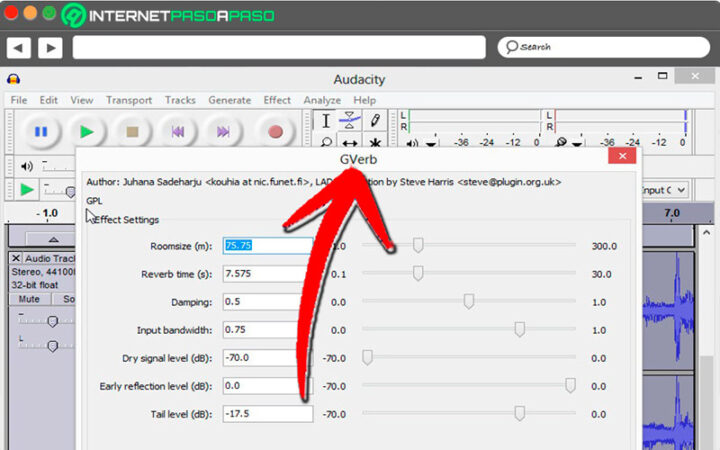Click the Dry signal level field
The height and width of the screenshot is (450, 720).
coord(268,358)
